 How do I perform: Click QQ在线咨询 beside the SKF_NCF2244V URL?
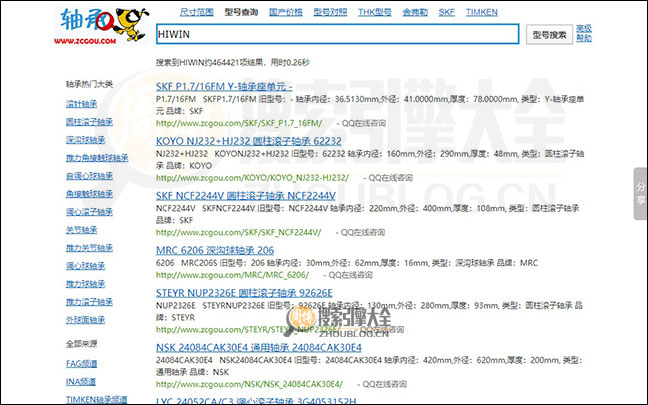363,232
